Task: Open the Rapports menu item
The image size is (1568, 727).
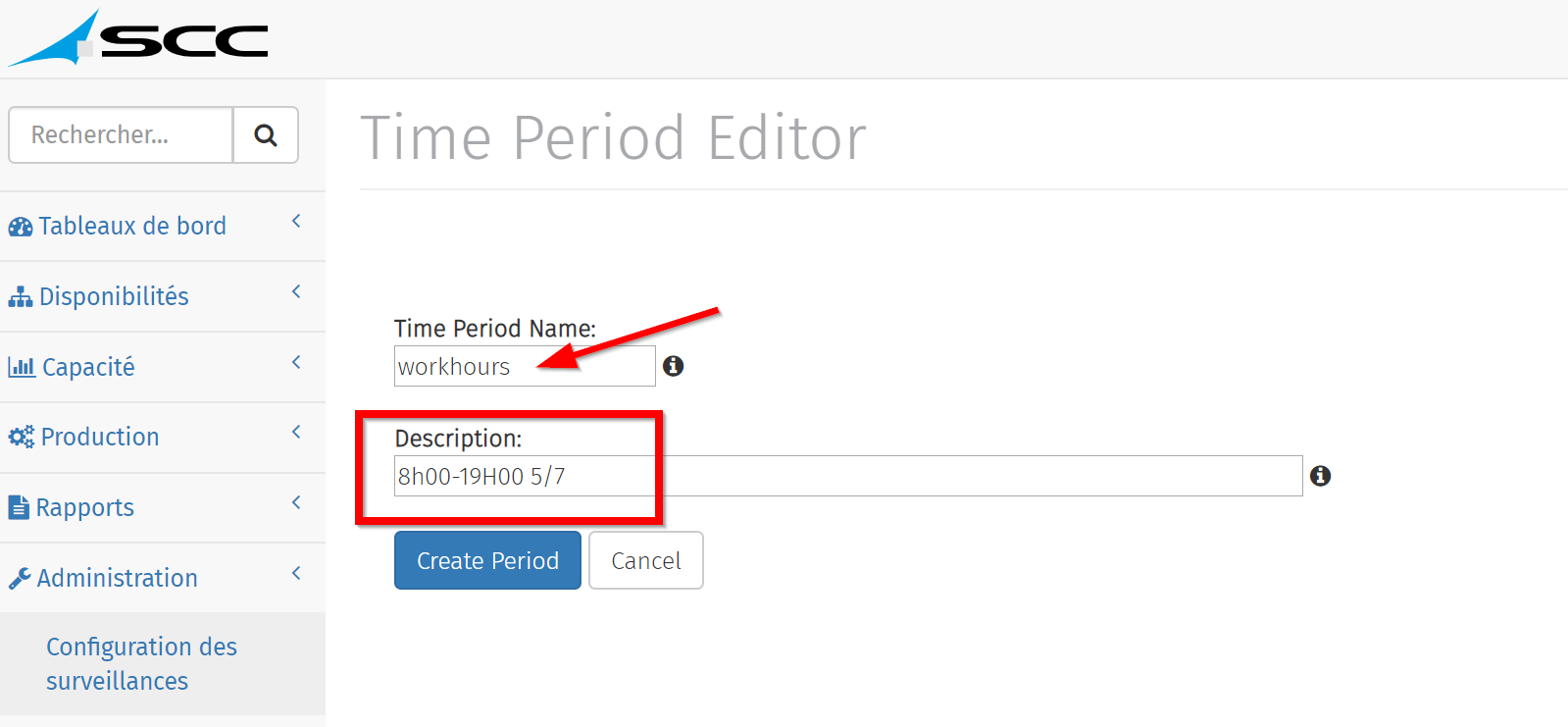Action: click(x=85, y=507)
